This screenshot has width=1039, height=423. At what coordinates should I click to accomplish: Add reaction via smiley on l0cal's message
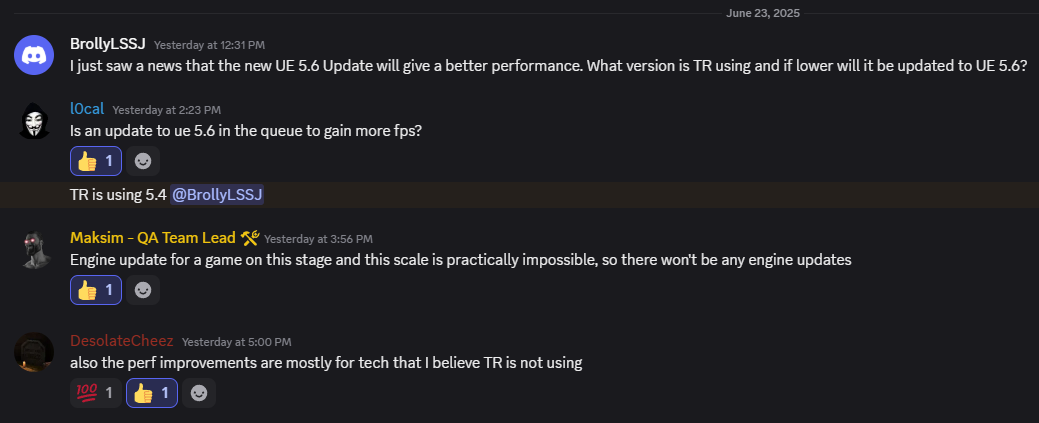coord(143,161)
